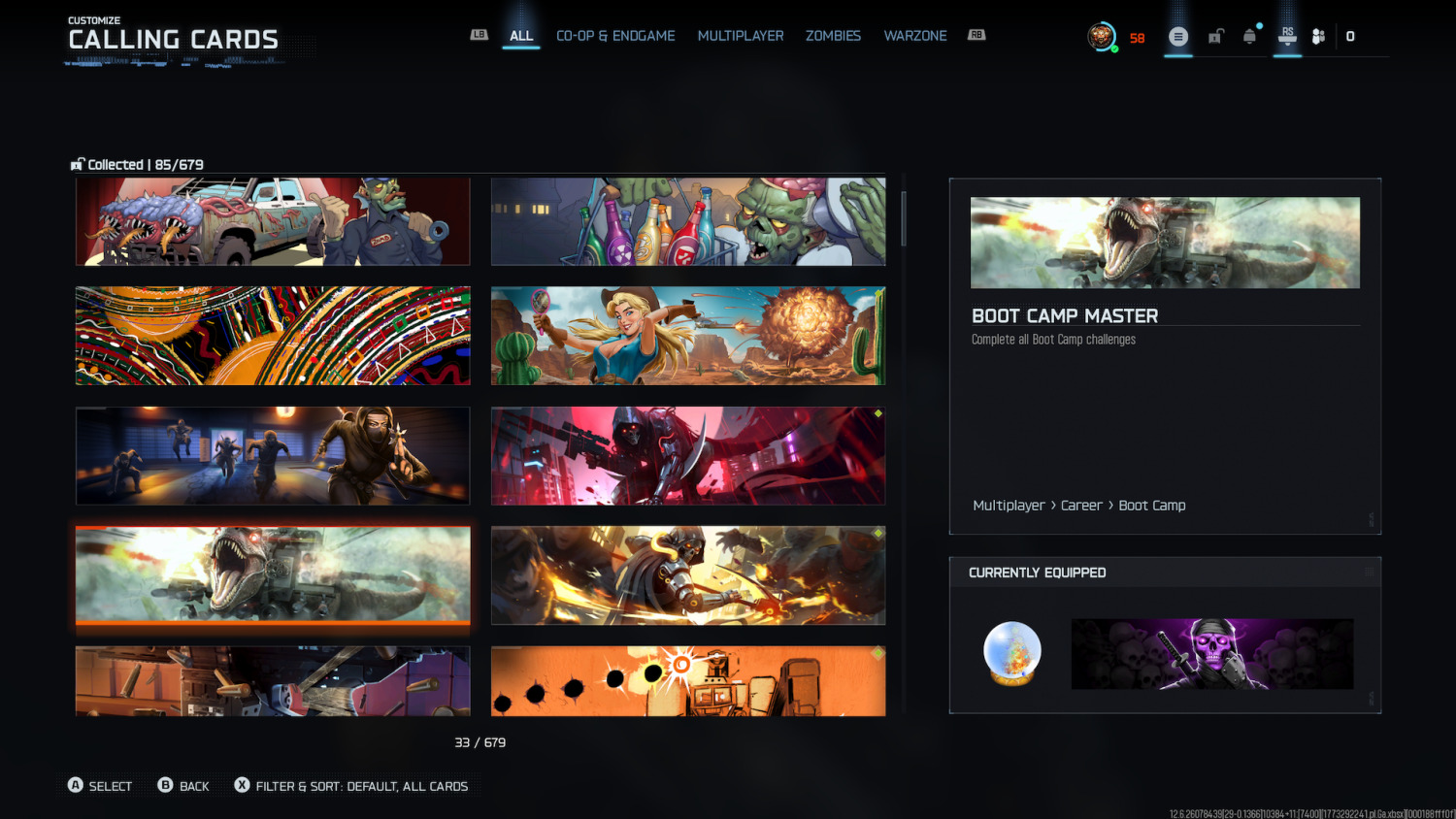The height and width of the screenshot is (819, 1456).
Task: Click the LB bumper tab icon
Action: pos(479,35)
